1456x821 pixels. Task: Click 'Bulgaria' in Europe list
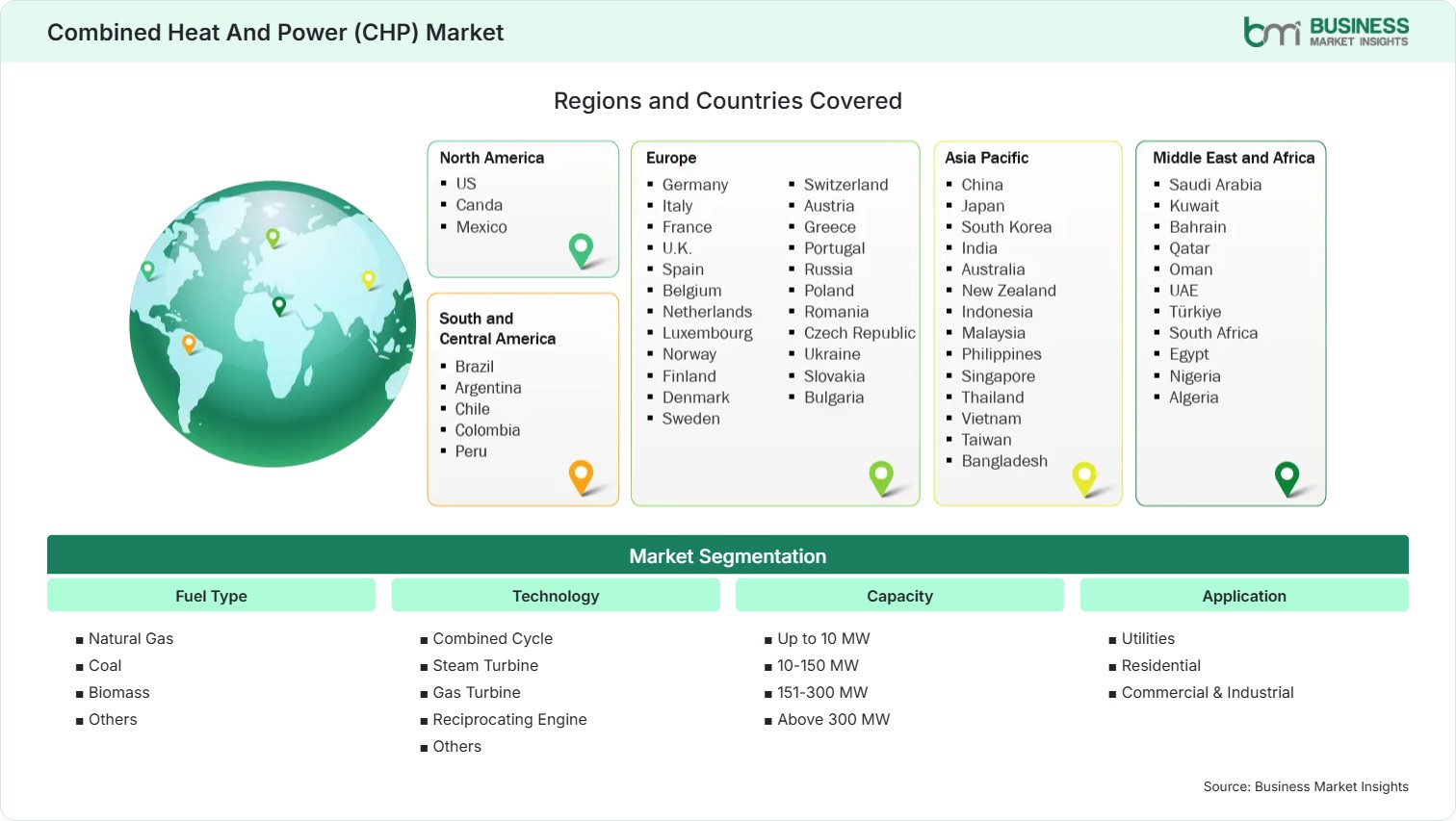pyautogui.click(x=834, y=398)
